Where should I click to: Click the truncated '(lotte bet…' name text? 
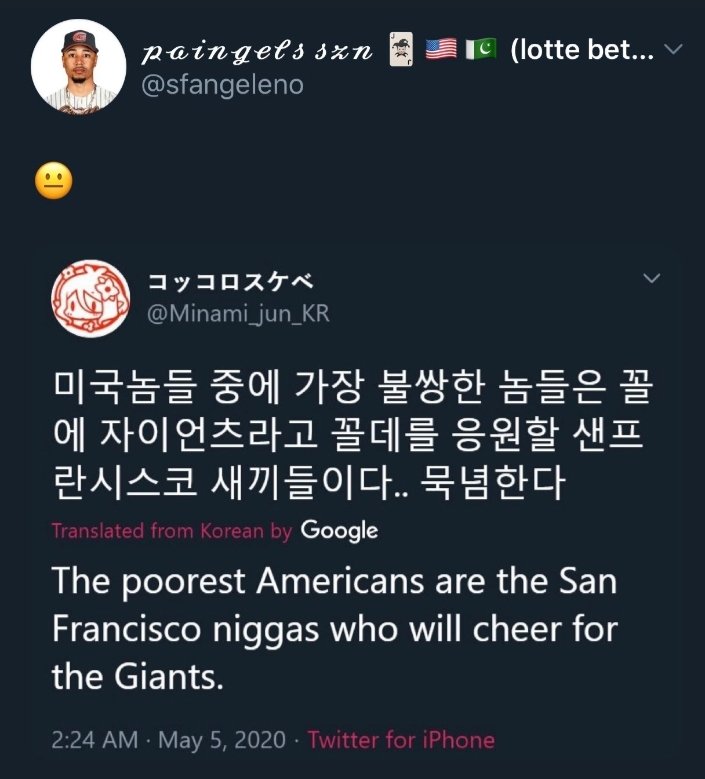581,50
